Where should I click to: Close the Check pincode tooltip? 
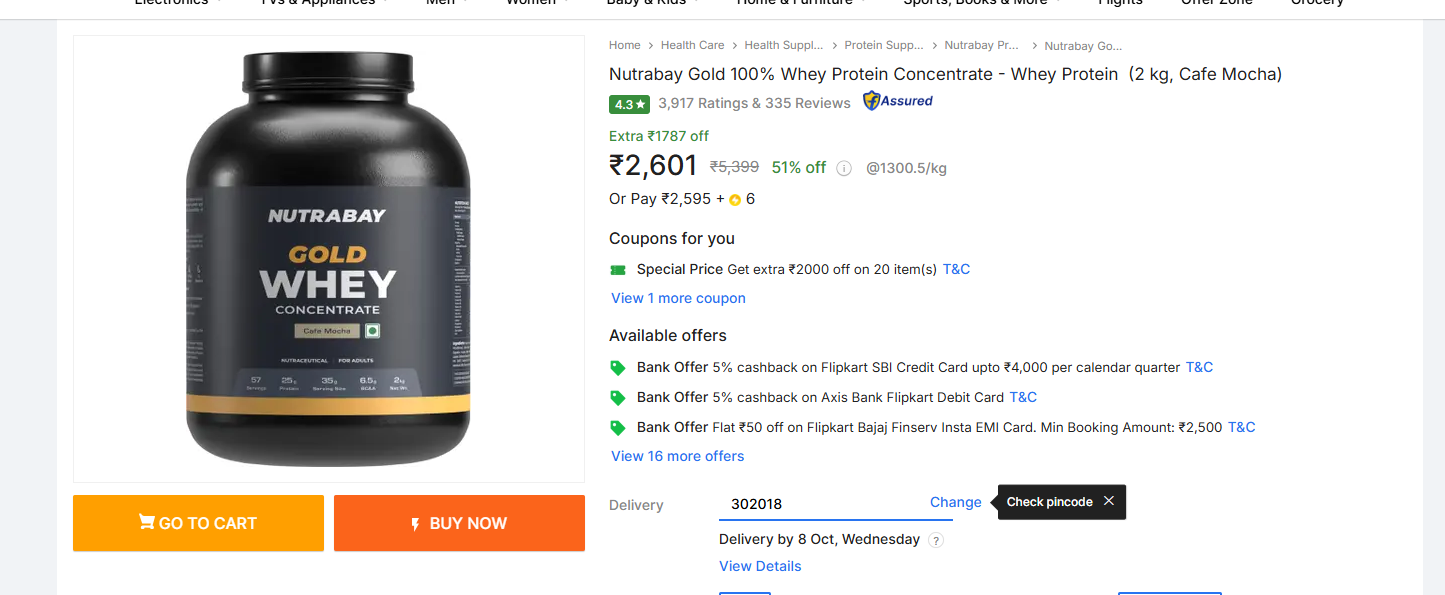1109,501
